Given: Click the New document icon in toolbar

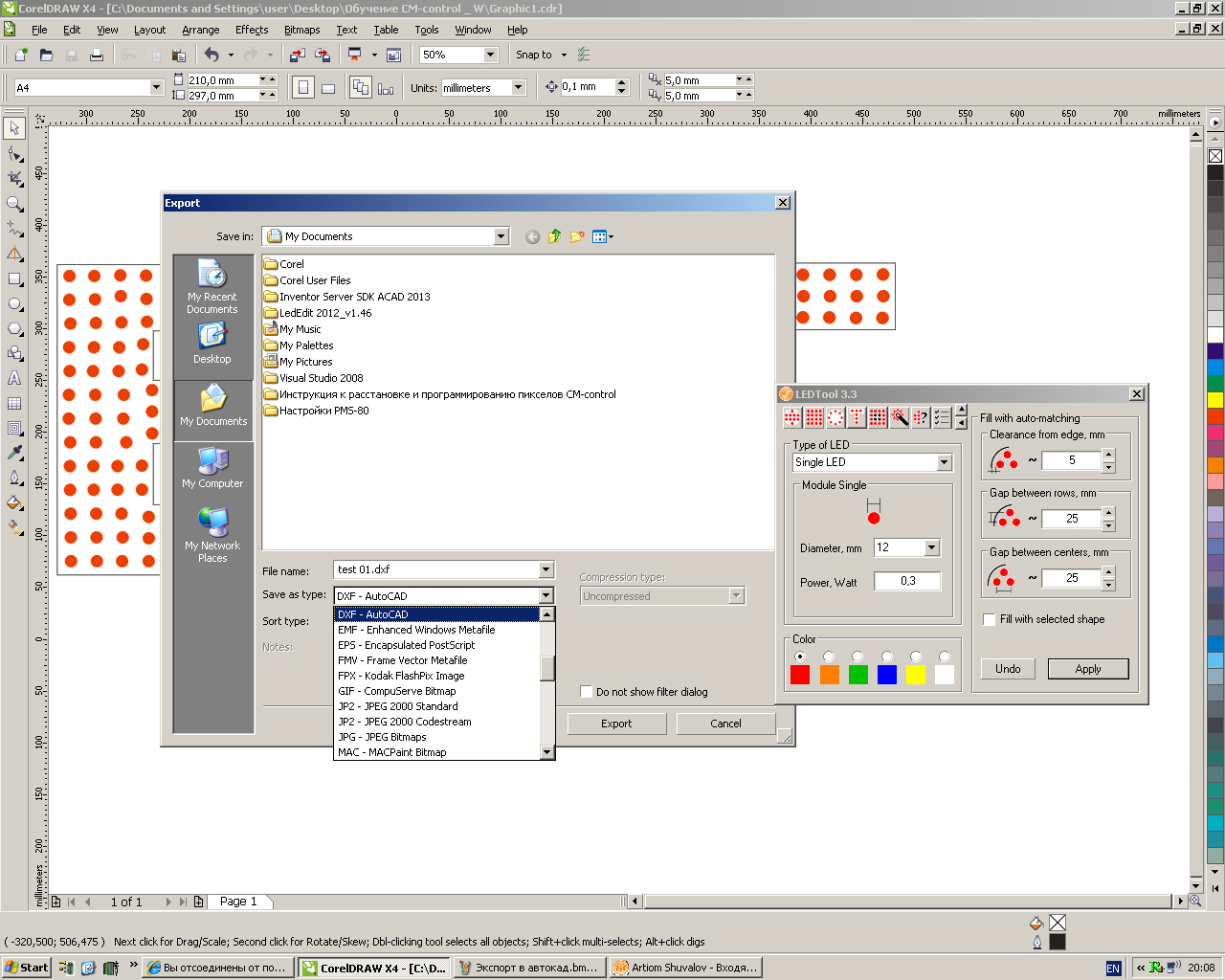Looking at the screenshot, I should [x=21, y=55].
